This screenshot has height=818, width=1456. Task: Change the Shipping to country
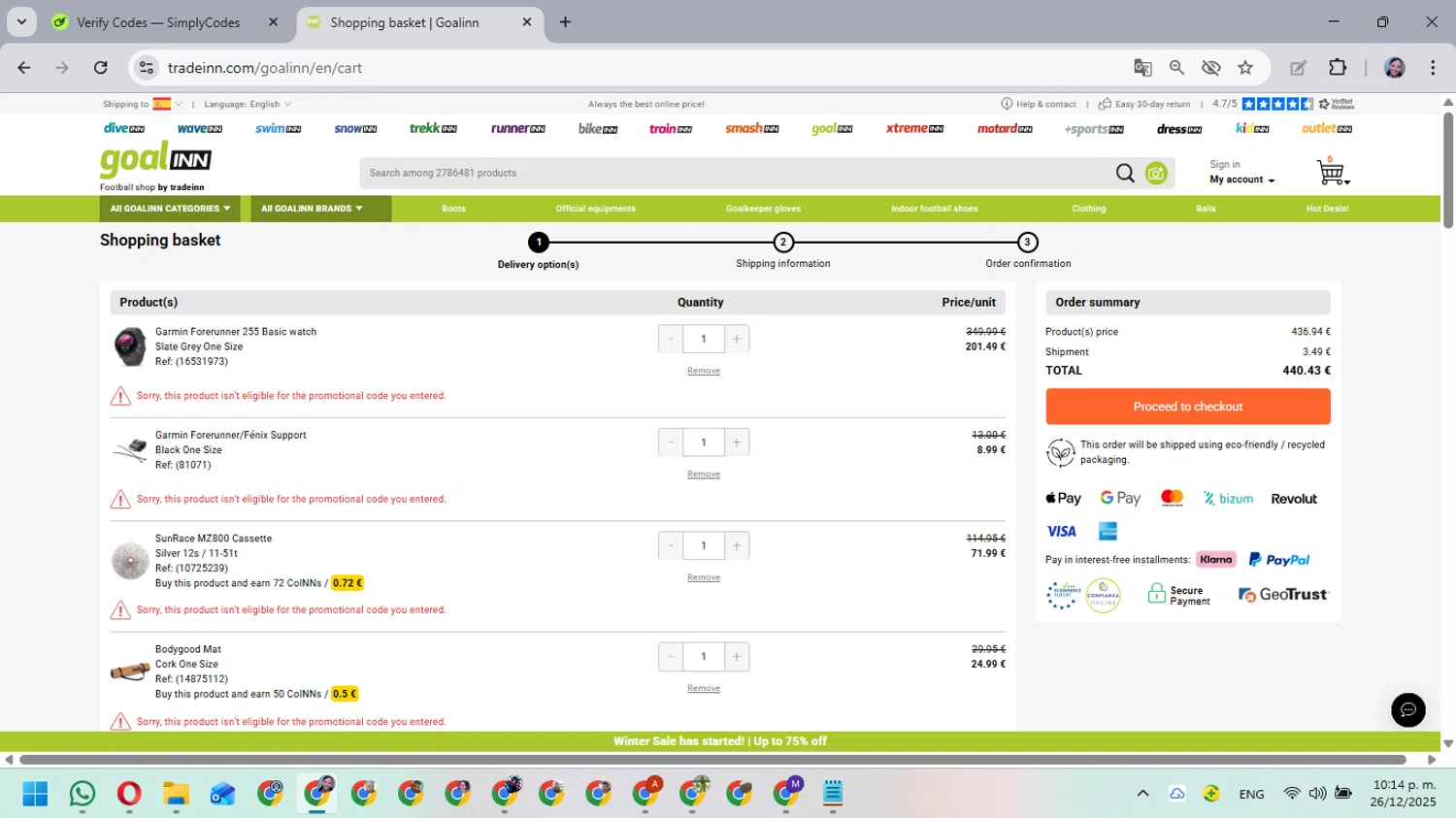coord(143,104)
